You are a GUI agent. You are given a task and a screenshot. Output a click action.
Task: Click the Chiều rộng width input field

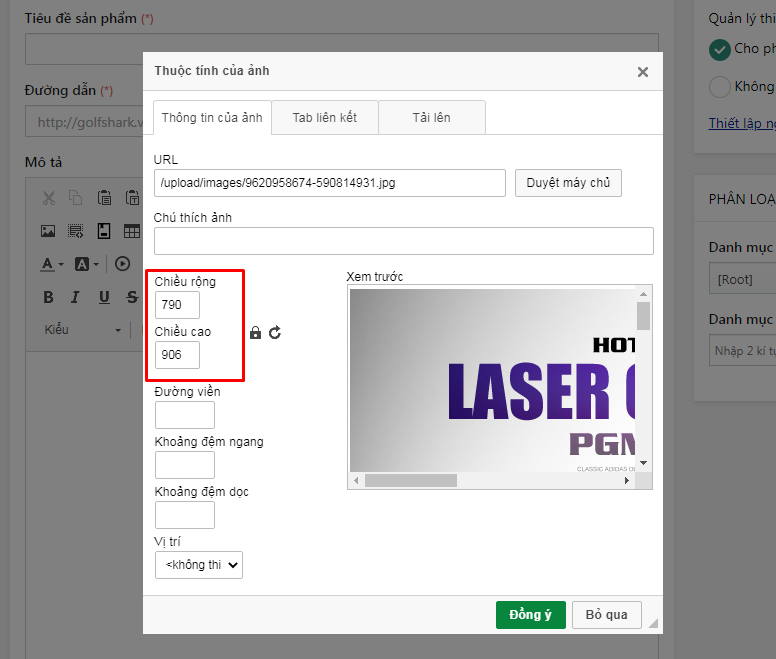pos(178,305)
